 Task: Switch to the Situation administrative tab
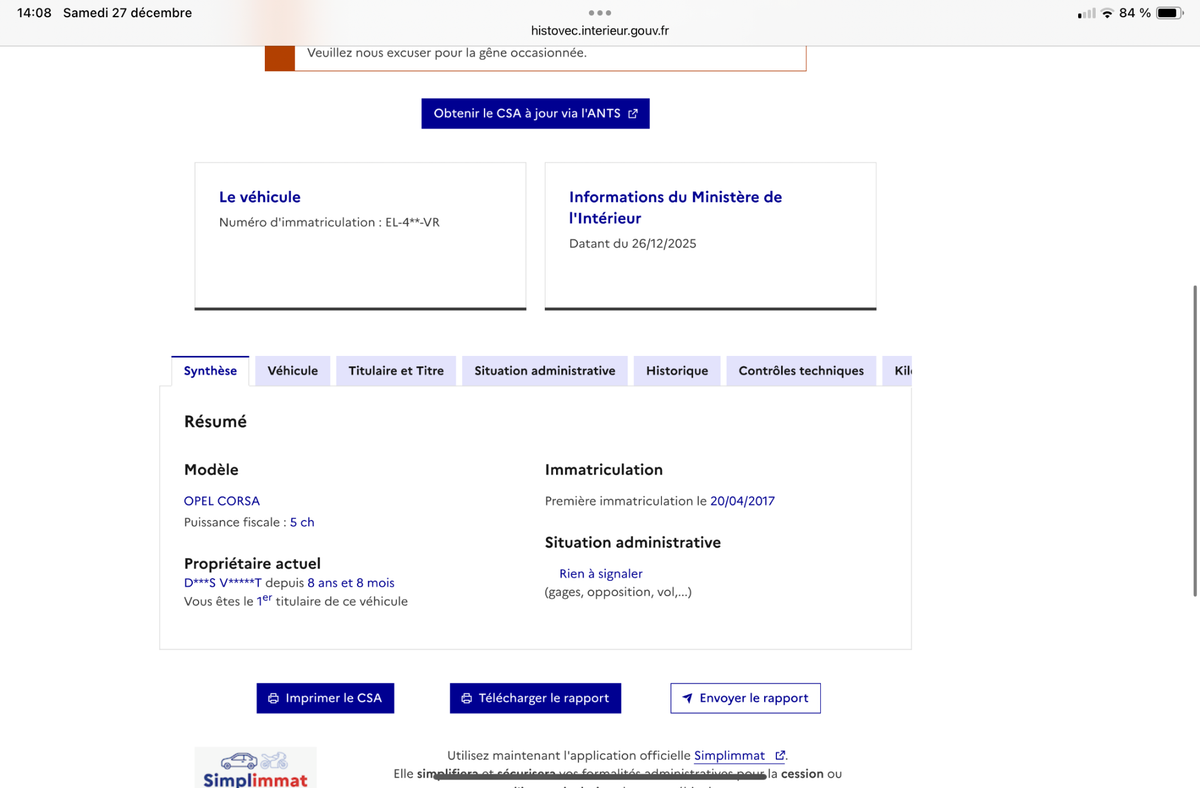tap(544, 370)
